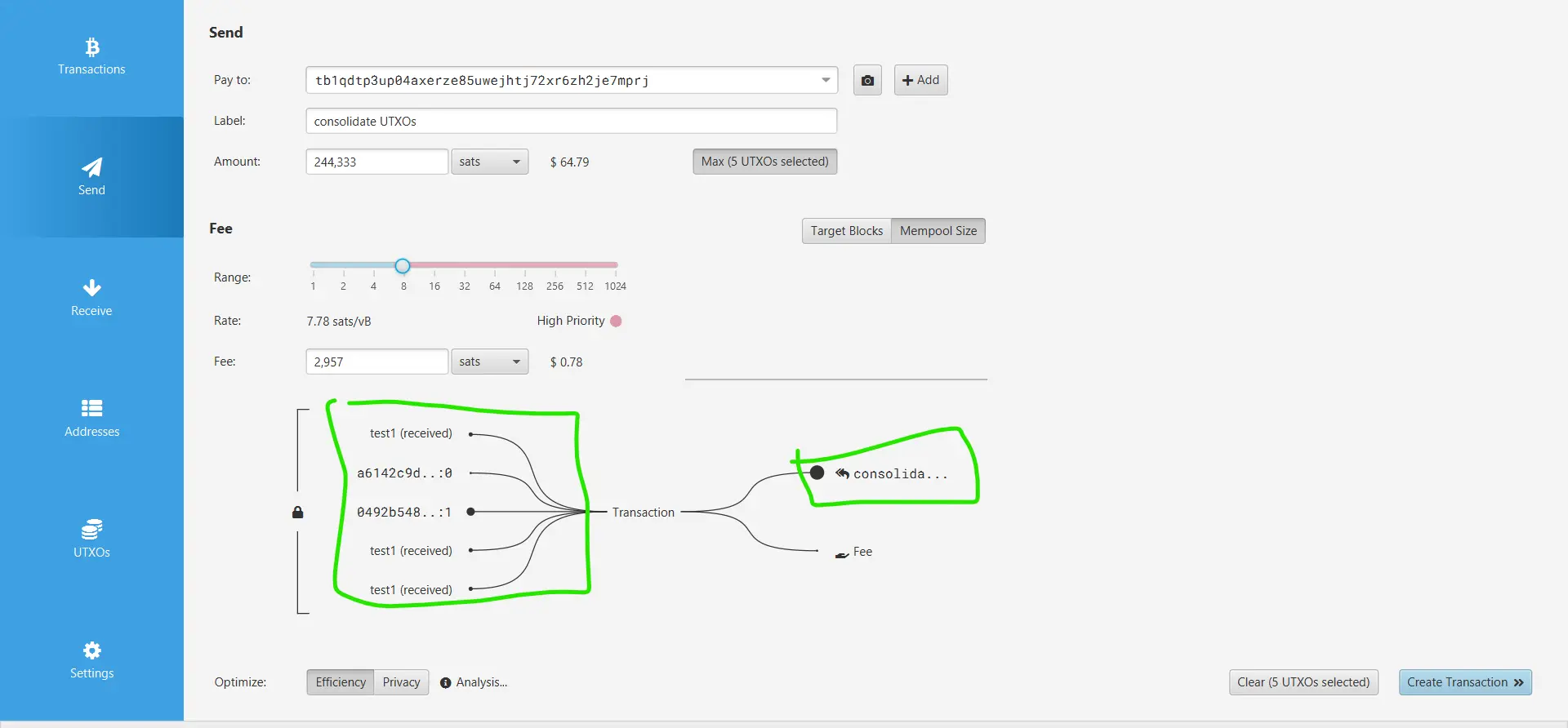1568x728 pixels.
Task: Open the UTXOs coins icon
Action: (x=91, y=529)
